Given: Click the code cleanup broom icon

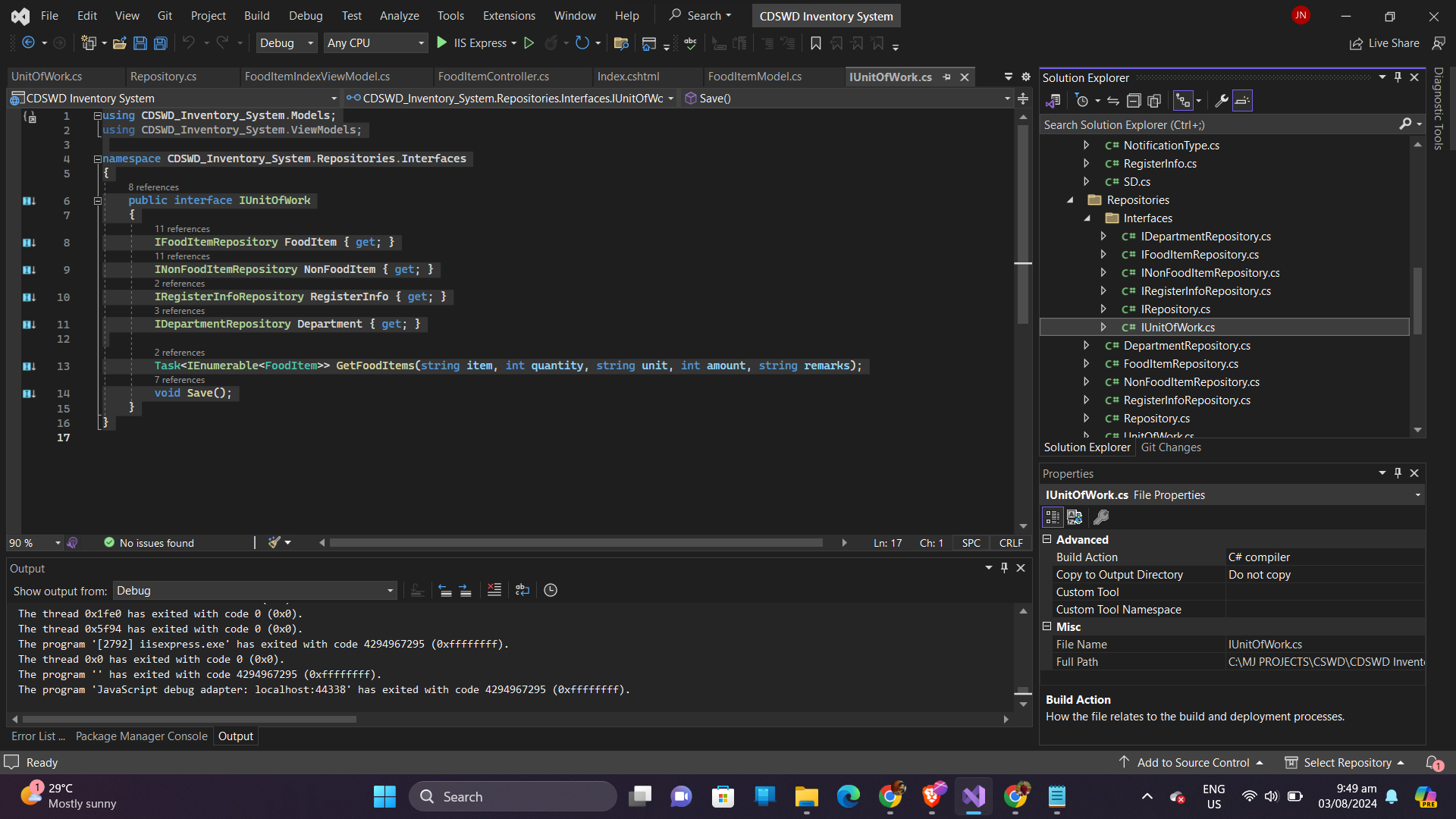Looking at the screenshot, I should 275,542.
